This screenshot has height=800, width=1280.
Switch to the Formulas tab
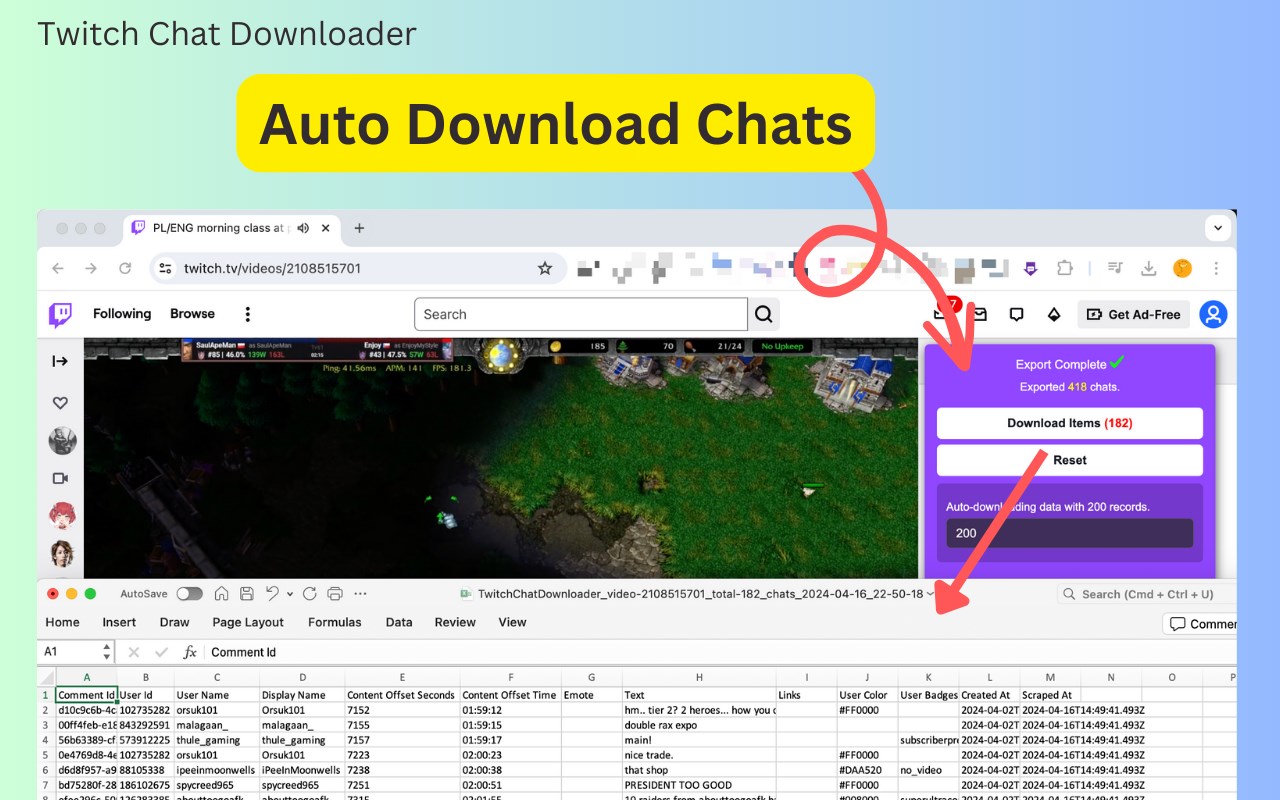pos(335,622)
